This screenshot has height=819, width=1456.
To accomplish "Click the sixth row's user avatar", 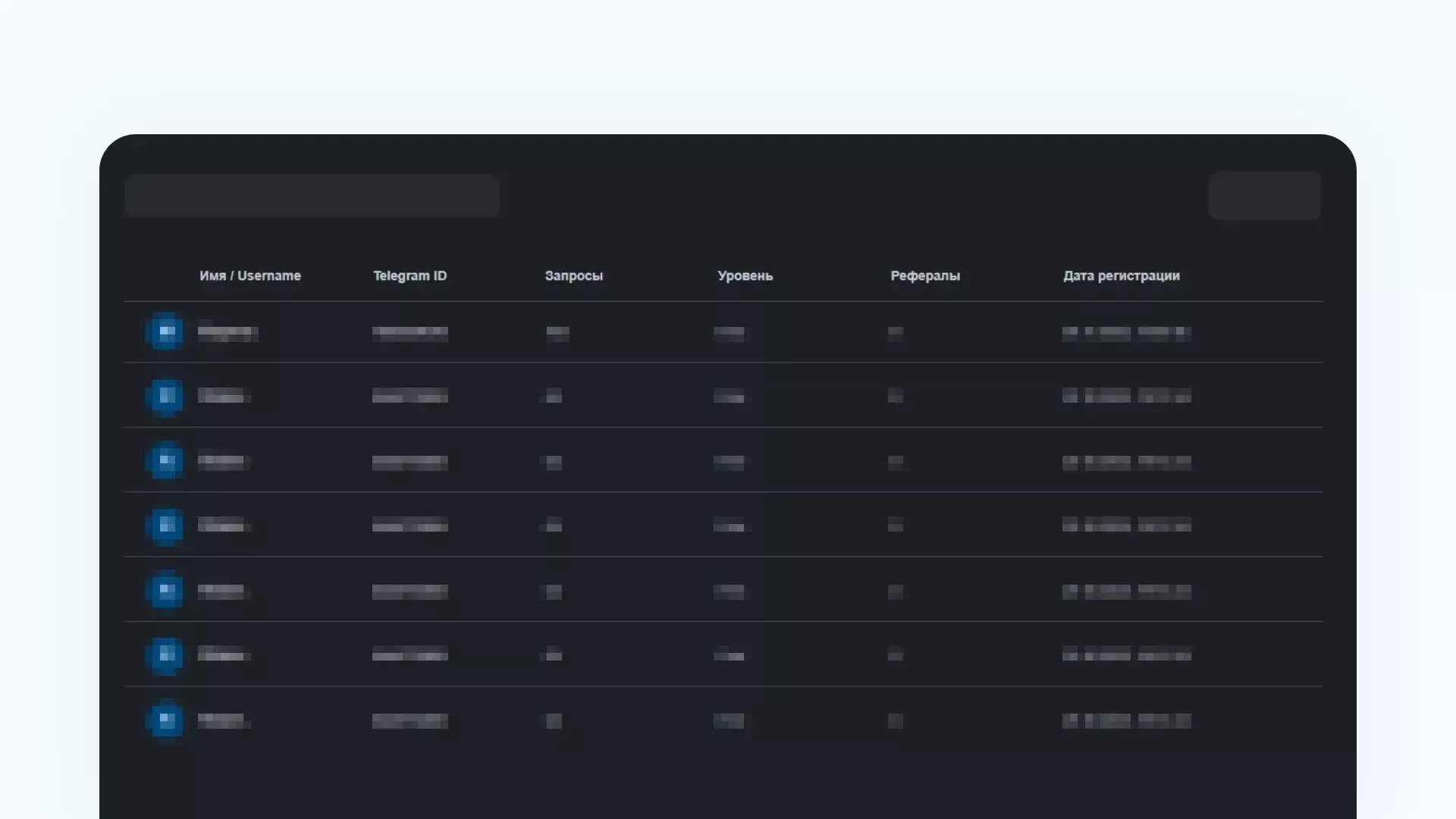I will coord(165,655).
